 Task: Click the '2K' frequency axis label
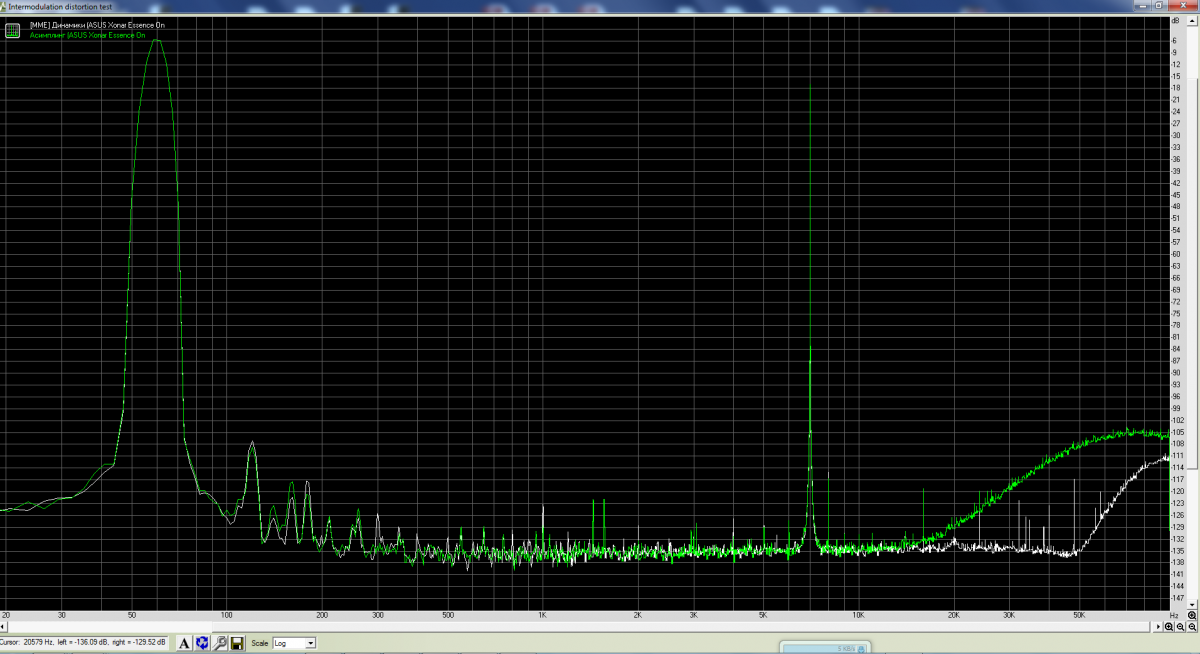click(x=638, y=615)
